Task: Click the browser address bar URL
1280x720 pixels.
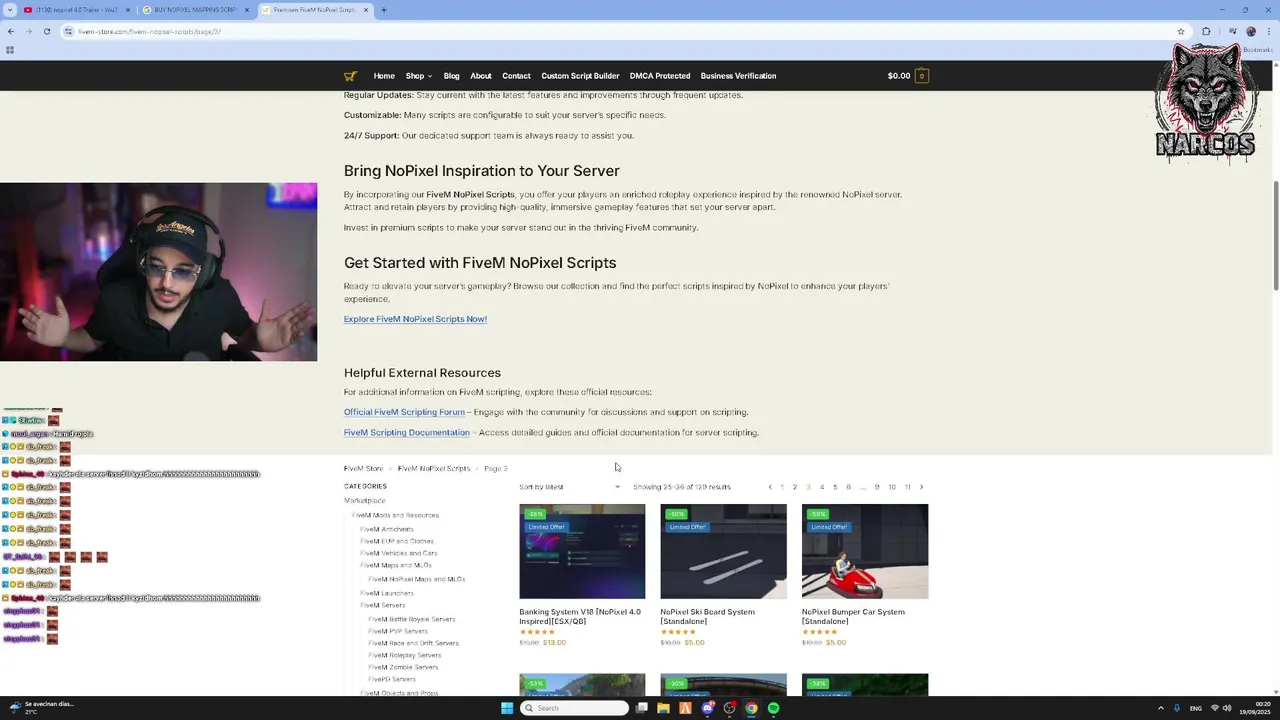Action: click(x=150, y=31)
